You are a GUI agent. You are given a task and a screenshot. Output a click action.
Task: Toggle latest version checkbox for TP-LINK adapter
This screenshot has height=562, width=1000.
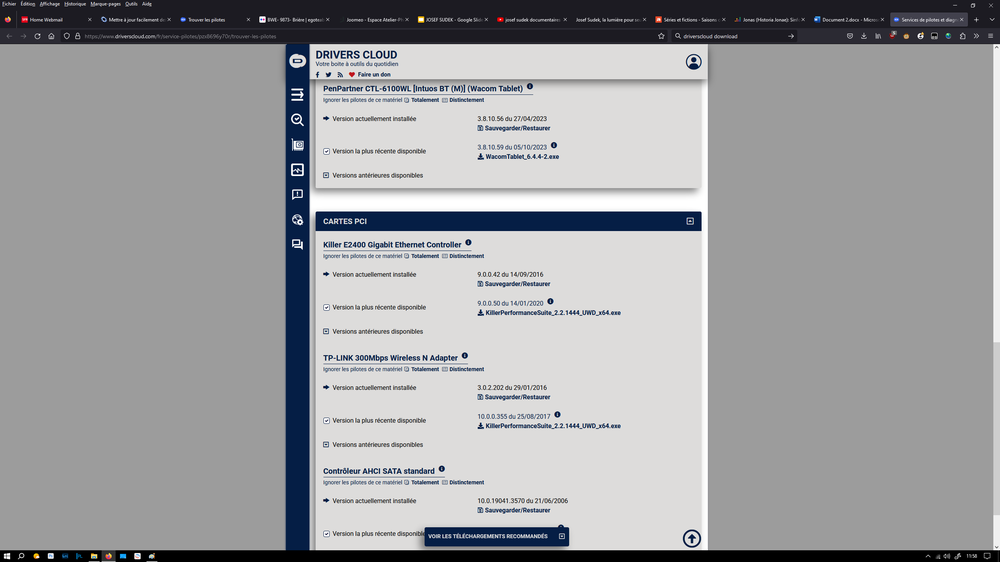(327, 421)
